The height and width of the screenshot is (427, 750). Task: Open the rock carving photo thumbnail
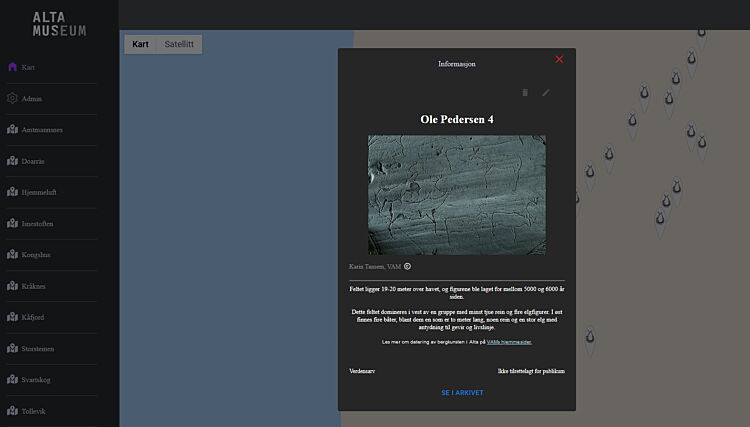click(456, 195)
